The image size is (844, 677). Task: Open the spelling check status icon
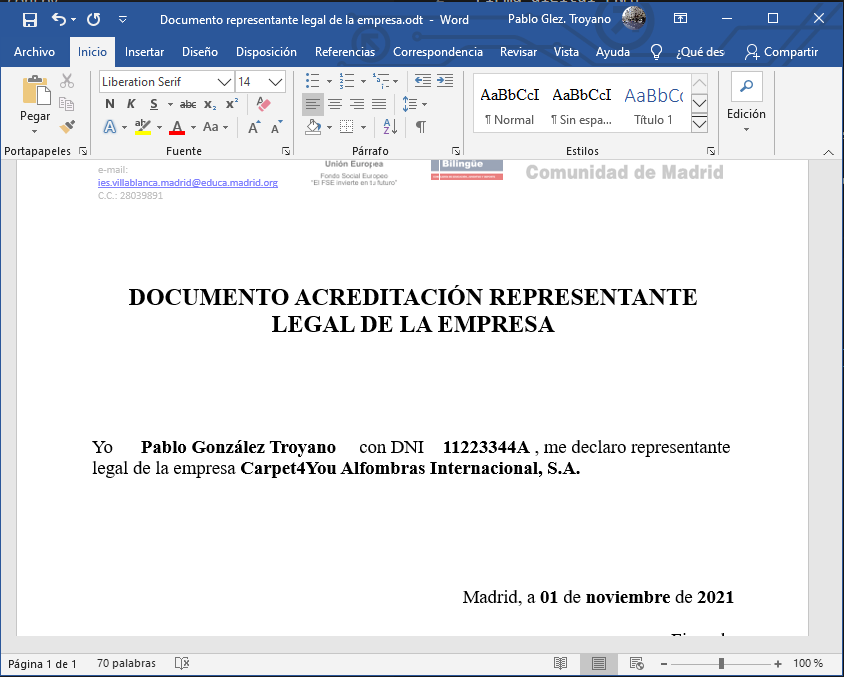coord(182,663)
